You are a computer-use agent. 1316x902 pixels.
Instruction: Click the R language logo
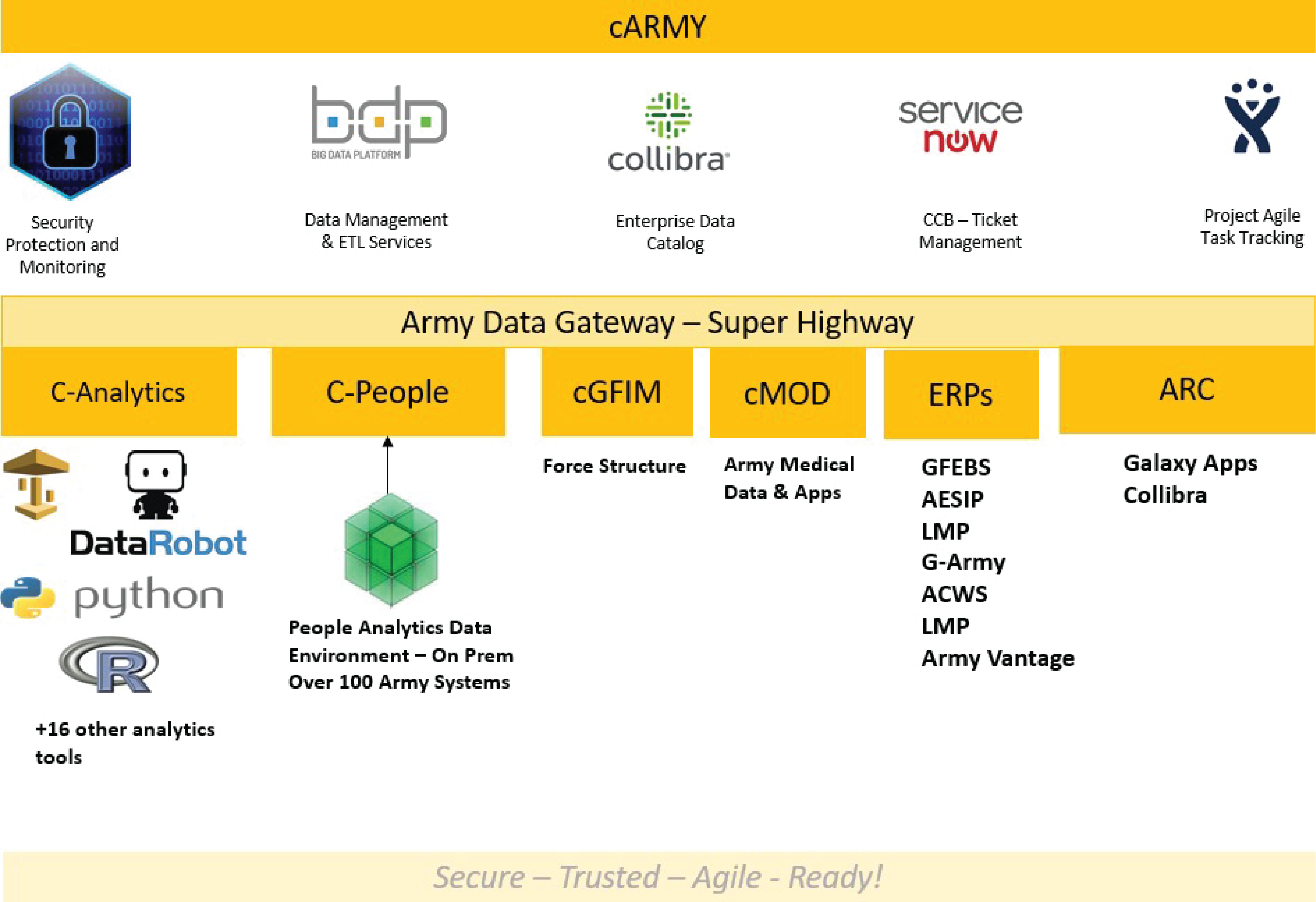click(x=109, y=665)
